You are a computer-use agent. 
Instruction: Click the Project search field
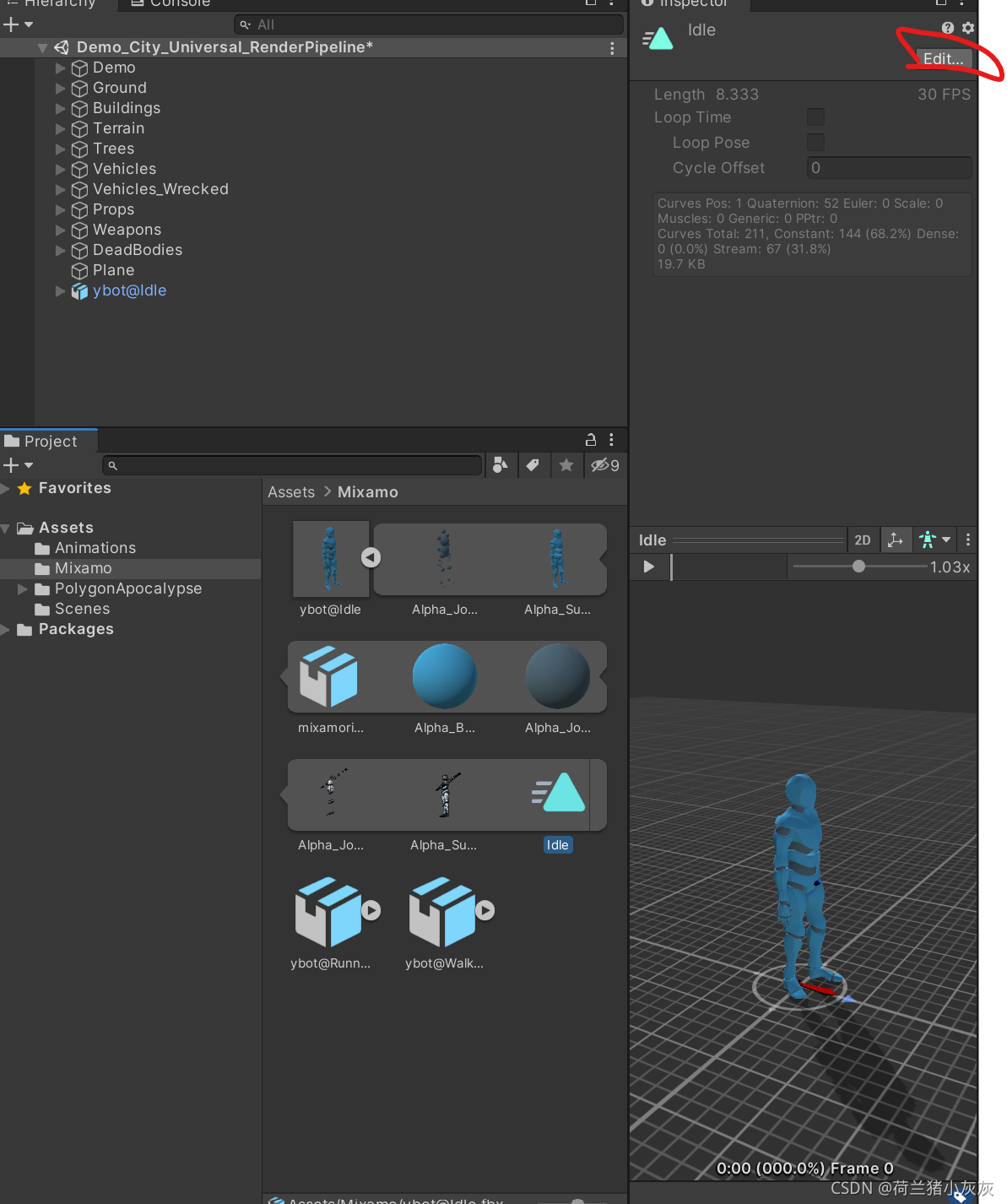(292, 465)
